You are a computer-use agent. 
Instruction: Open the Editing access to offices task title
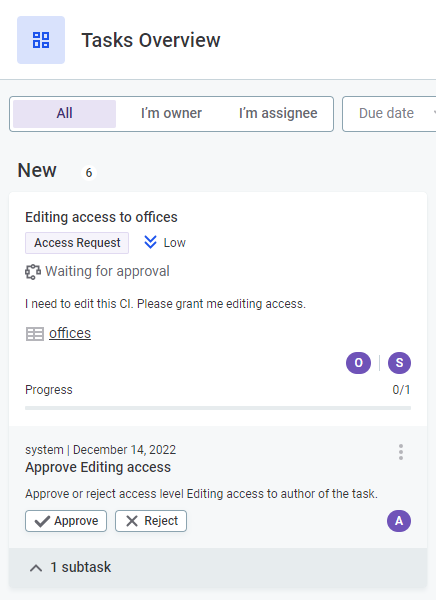(101, 217)
